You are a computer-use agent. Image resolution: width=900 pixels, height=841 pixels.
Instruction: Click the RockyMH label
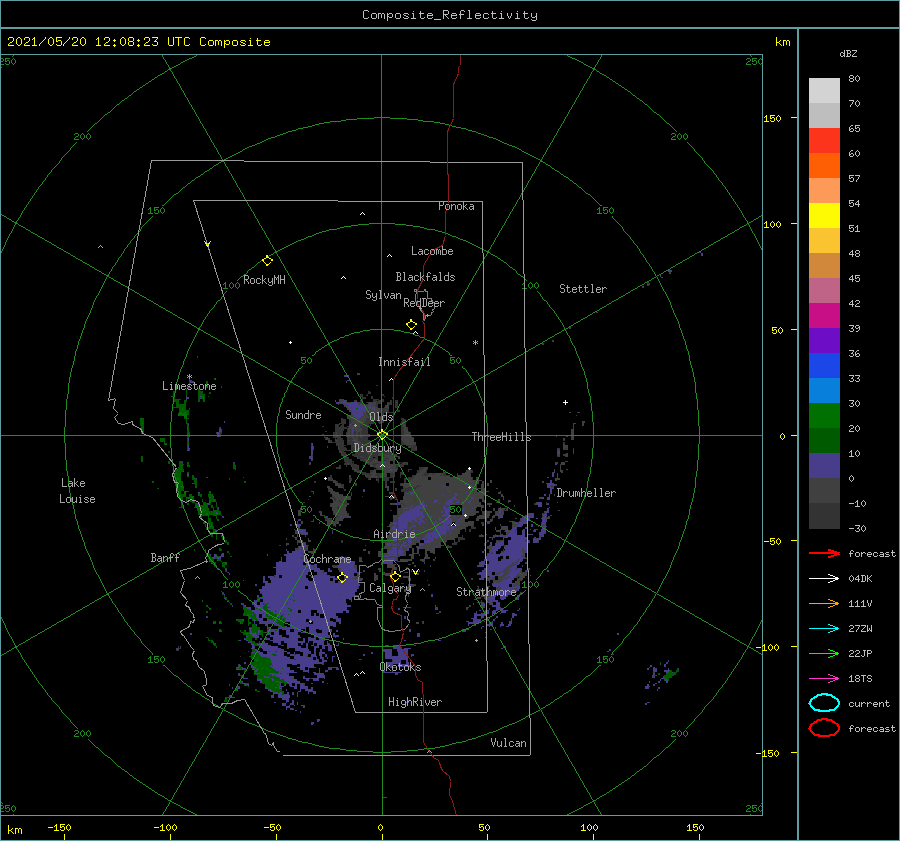pyautogui.click(x=264, y=280)
